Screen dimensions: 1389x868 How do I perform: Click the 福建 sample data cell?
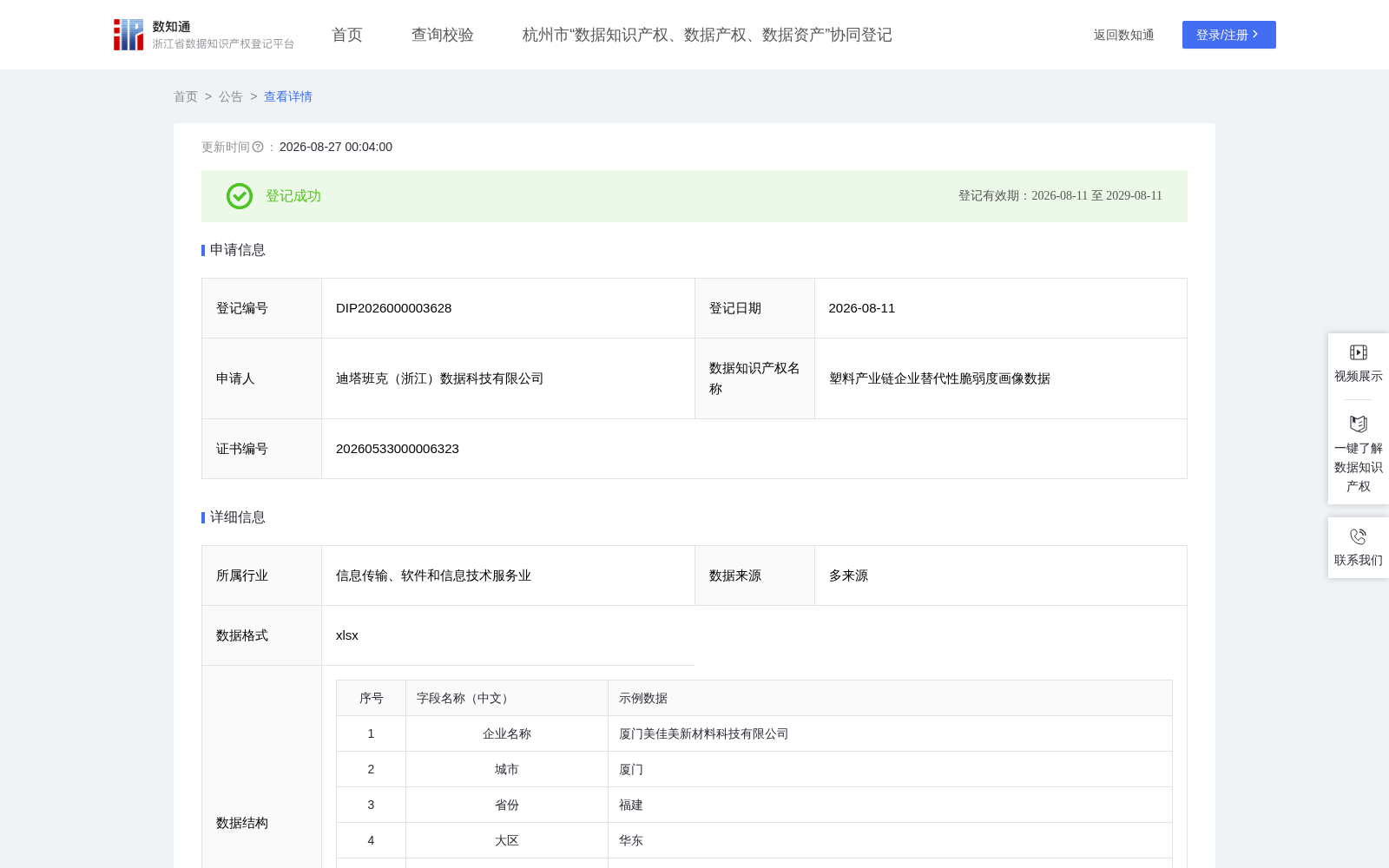[x=890, y=805]
